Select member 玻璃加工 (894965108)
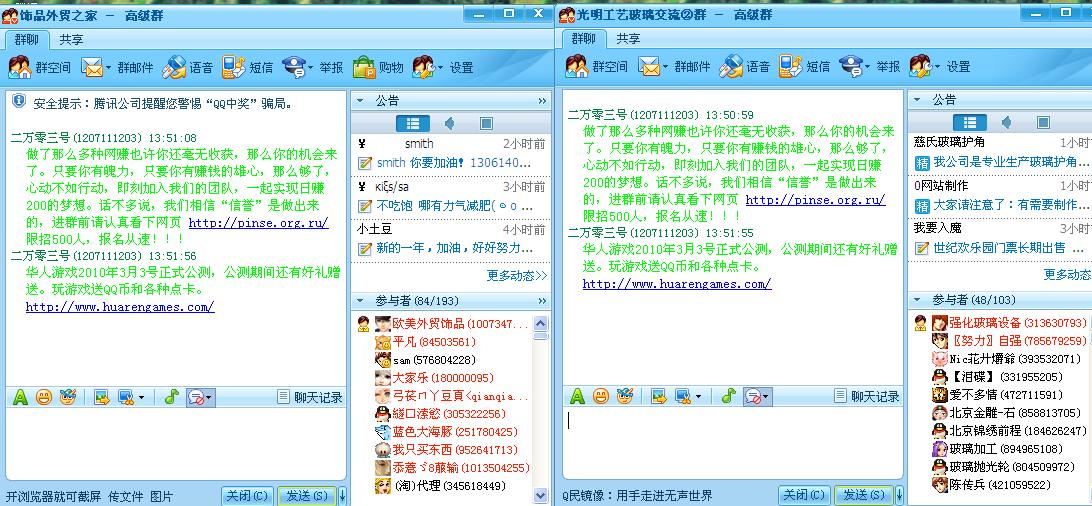The height and width of the screenshot is (506, 1092). click(997, 449)
